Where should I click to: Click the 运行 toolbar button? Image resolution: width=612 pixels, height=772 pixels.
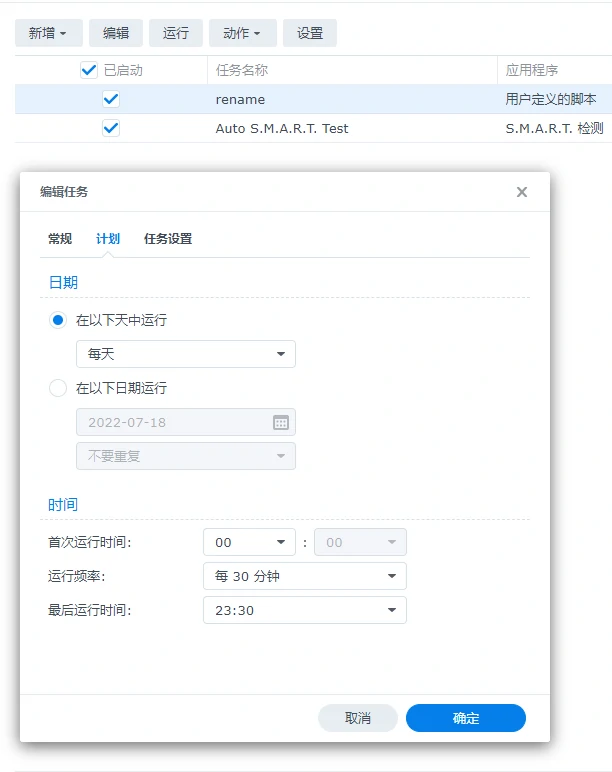(176, 33)
